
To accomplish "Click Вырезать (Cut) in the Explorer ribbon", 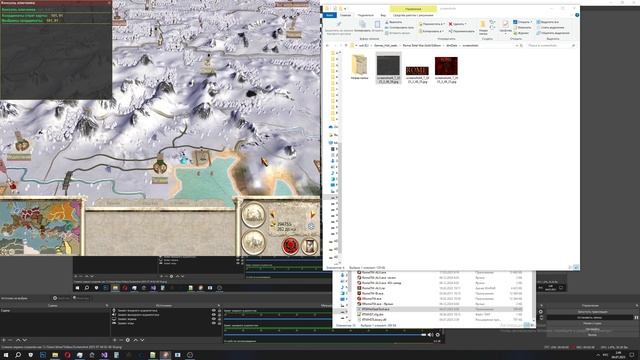I will tap(395, 22).
